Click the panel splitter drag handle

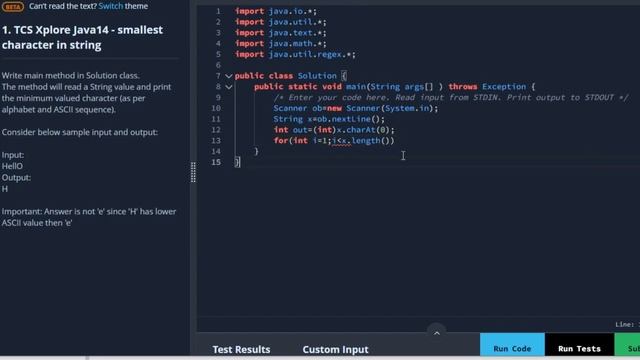193,172
